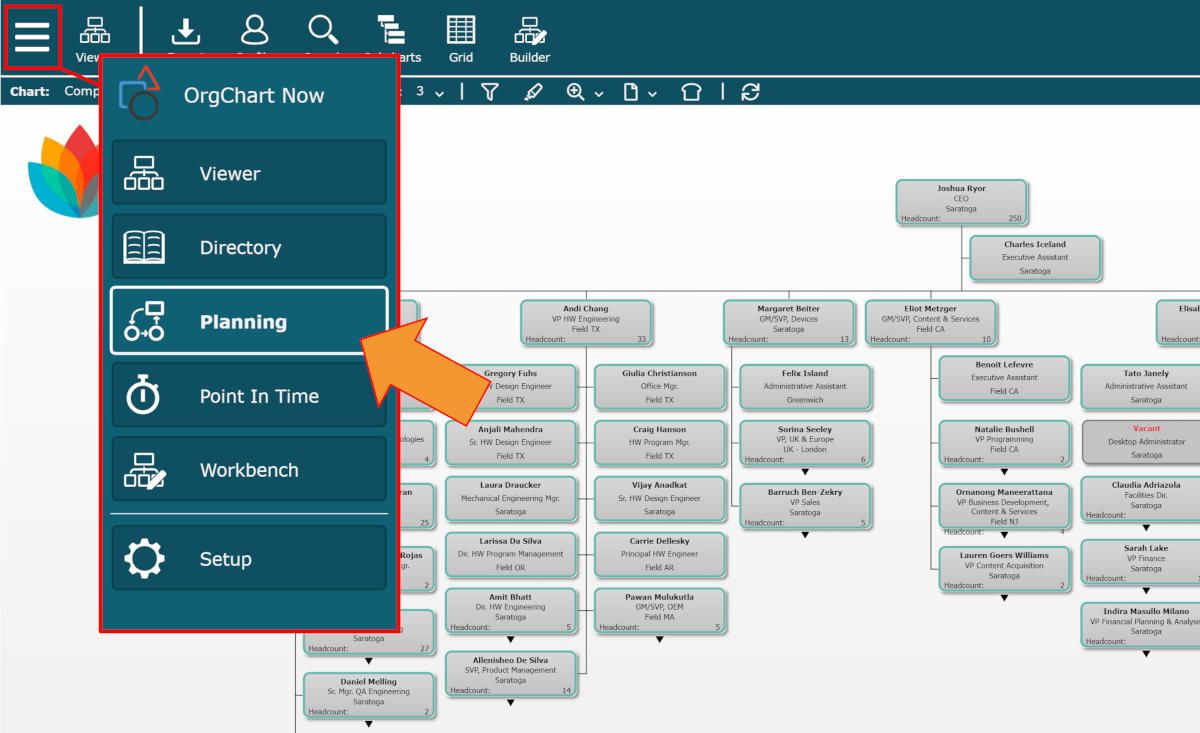The width and height of the screenshot is (1200, 733).
Task: Open the Builder tool
Action: click(529, 38)
